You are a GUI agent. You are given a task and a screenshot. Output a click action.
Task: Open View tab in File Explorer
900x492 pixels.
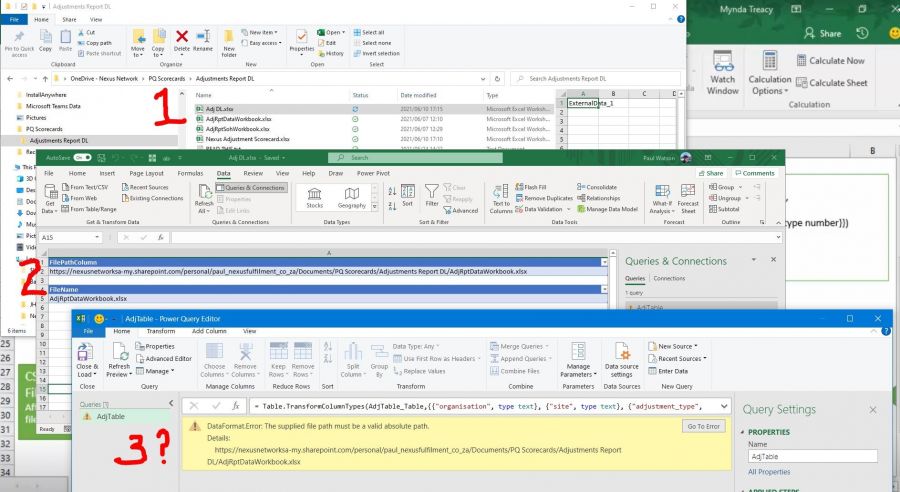96,20
